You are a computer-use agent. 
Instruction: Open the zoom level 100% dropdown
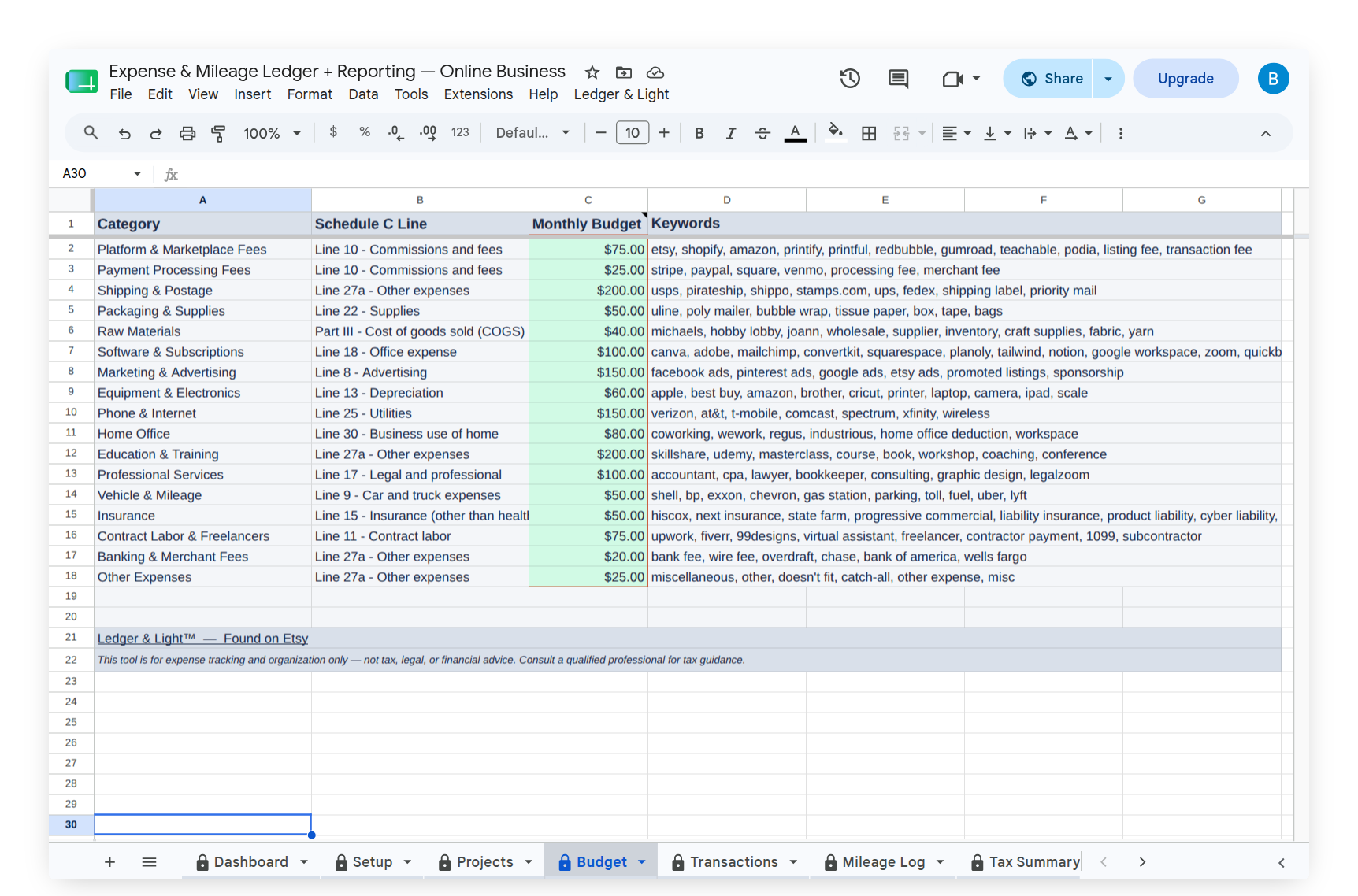(272, 134)
